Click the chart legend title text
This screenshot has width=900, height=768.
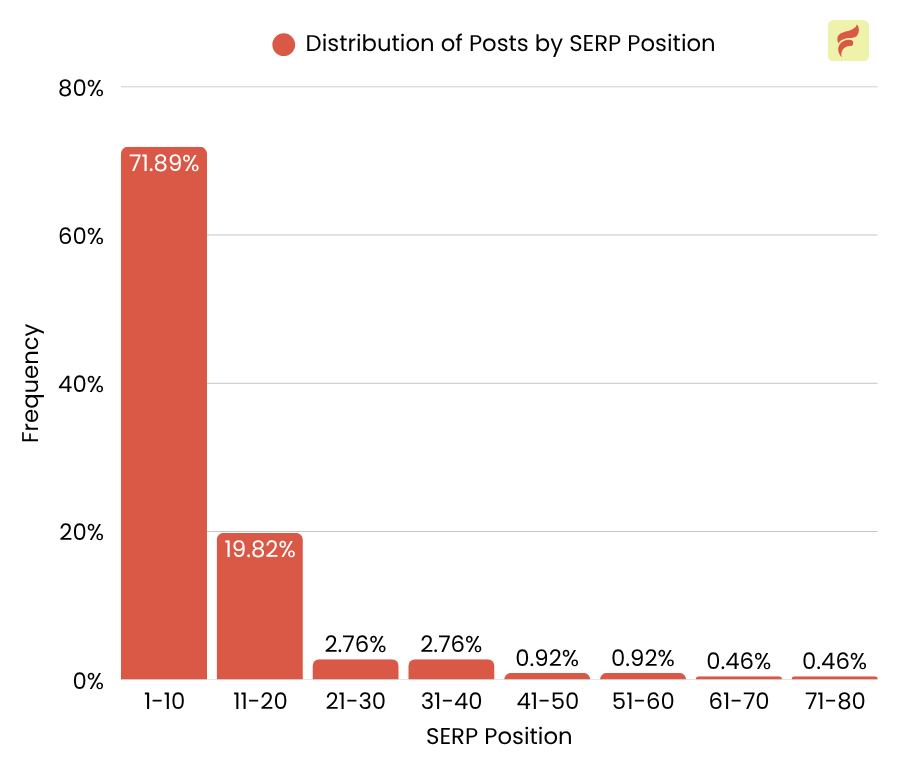(x=510, y=44)
